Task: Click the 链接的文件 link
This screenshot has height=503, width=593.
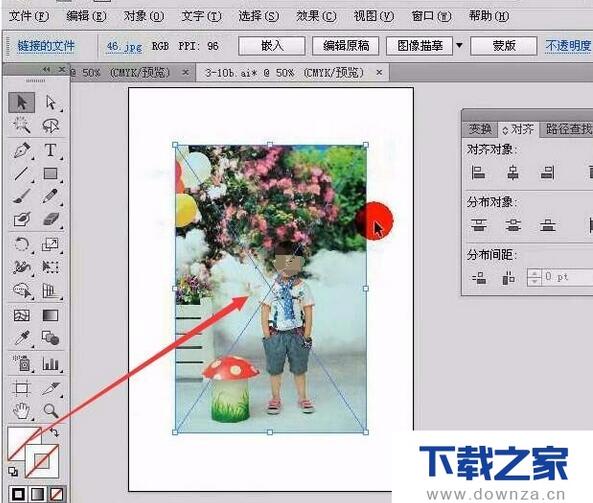Action: (x=46, y=46)
